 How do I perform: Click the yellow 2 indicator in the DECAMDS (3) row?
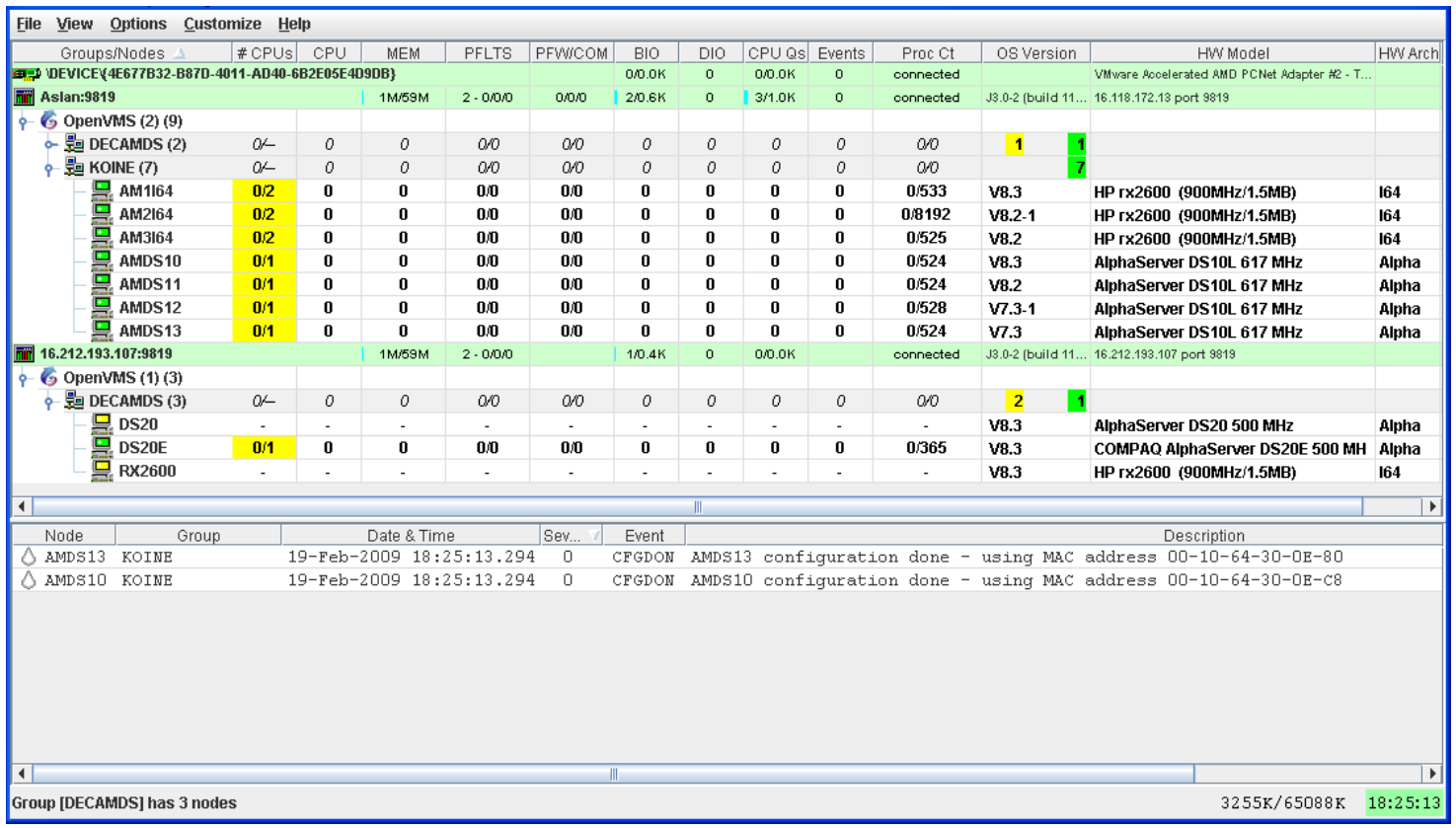[1016, 401]
